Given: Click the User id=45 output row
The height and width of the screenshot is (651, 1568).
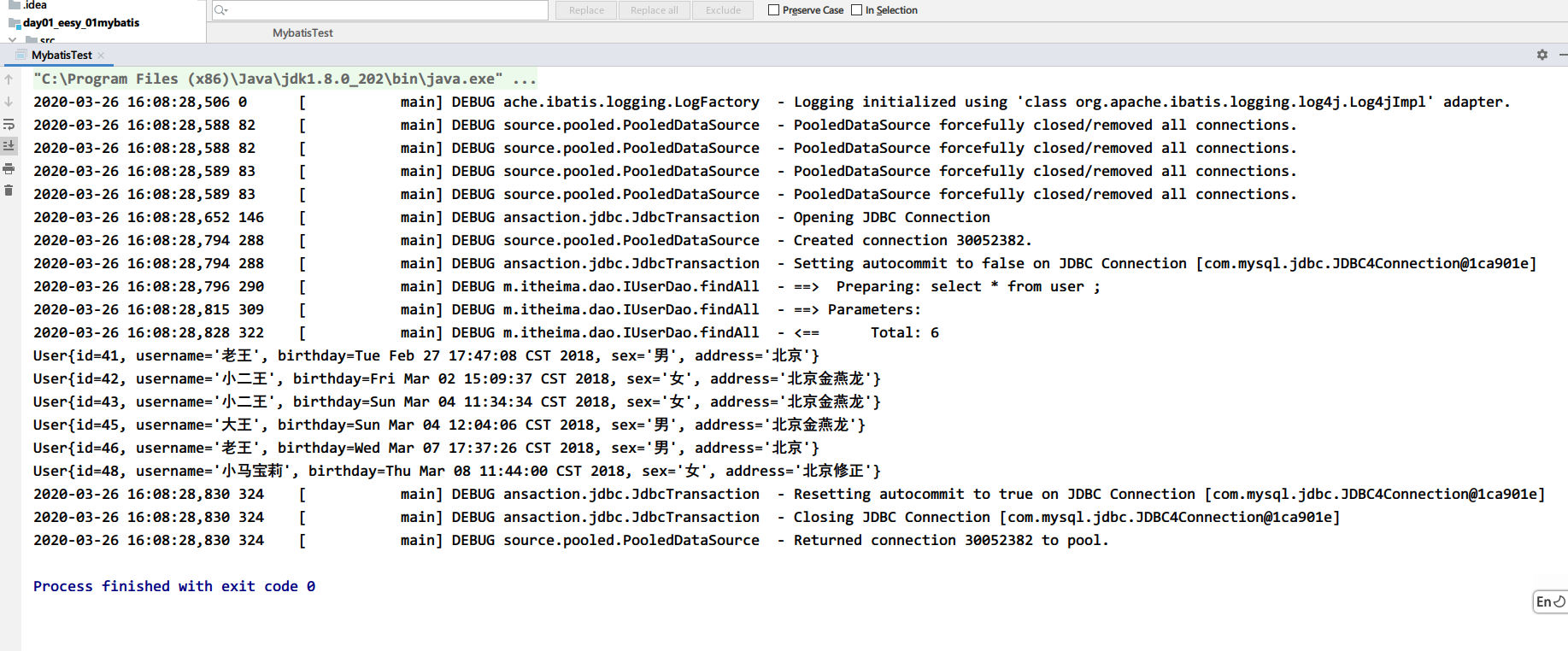Looking at the screenshot, I should point(449,425).
